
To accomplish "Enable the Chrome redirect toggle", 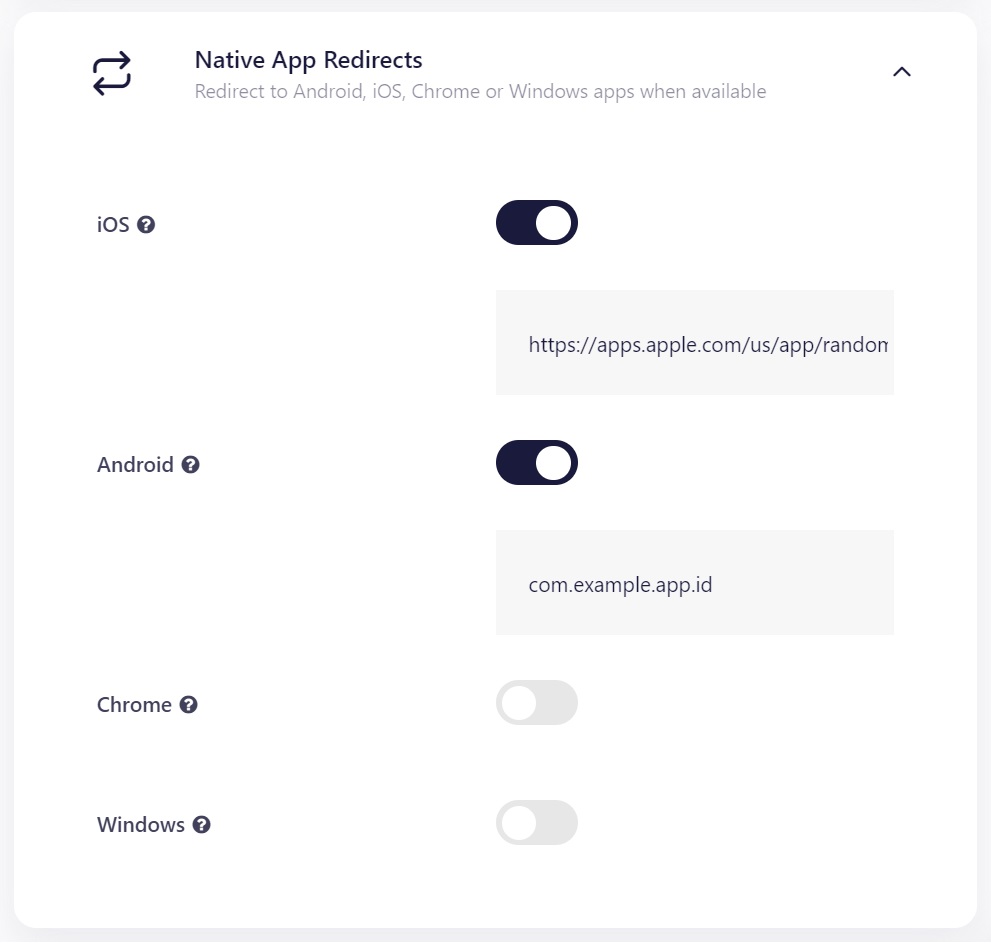I will (536, 702).
